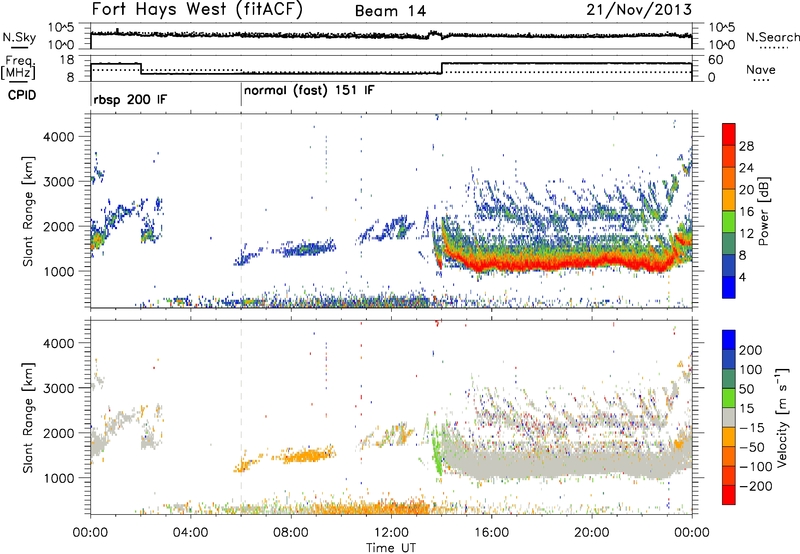Click the "08:00" time tick label
The image size is (800, 554).
291,533
